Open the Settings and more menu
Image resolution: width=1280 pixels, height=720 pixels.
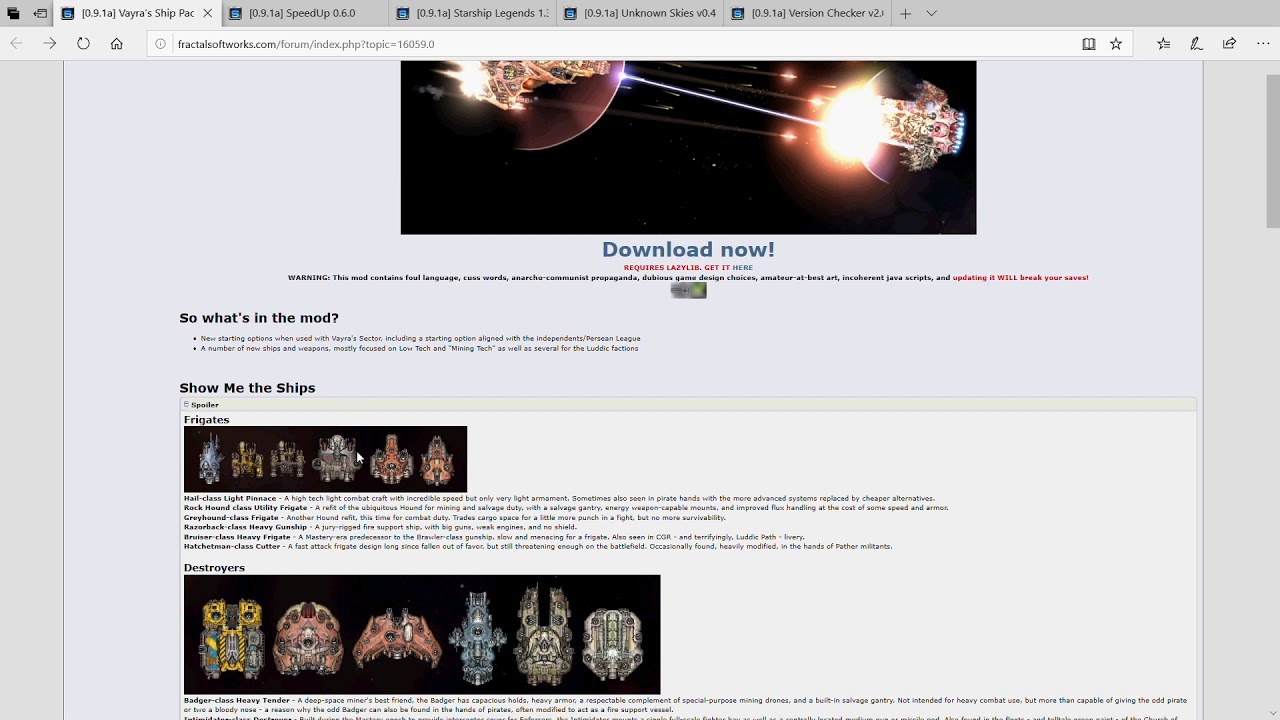[x=1262, y=44]
